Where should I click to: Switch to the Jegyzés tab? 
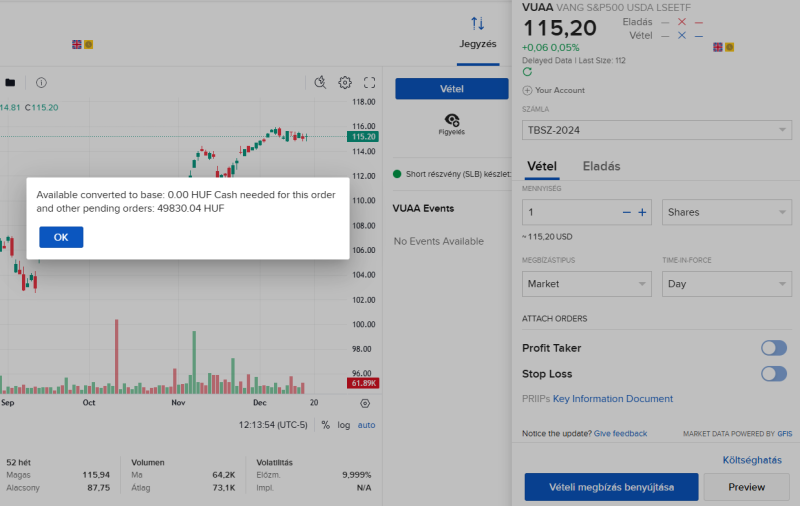(478, 44)
